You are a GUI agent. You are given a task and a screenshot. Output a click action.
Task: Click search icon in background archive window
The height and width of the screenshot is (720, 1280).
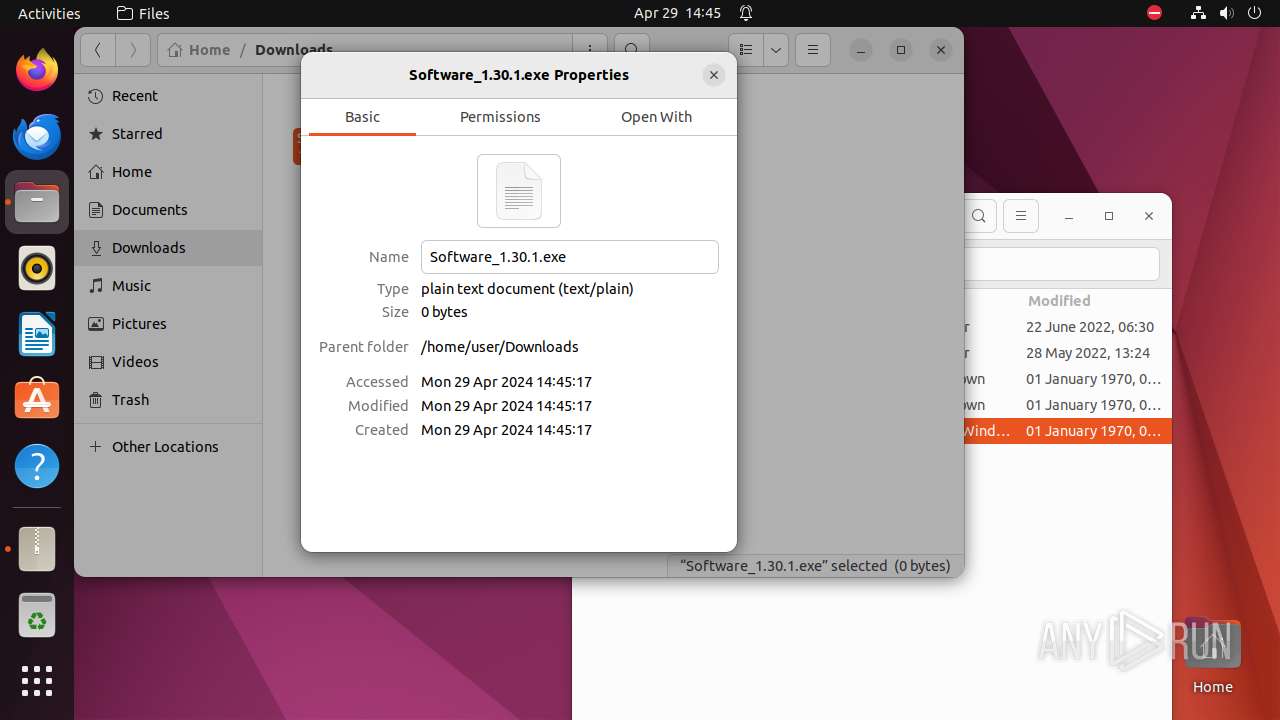pyautogui.click(x=979, y=216)
